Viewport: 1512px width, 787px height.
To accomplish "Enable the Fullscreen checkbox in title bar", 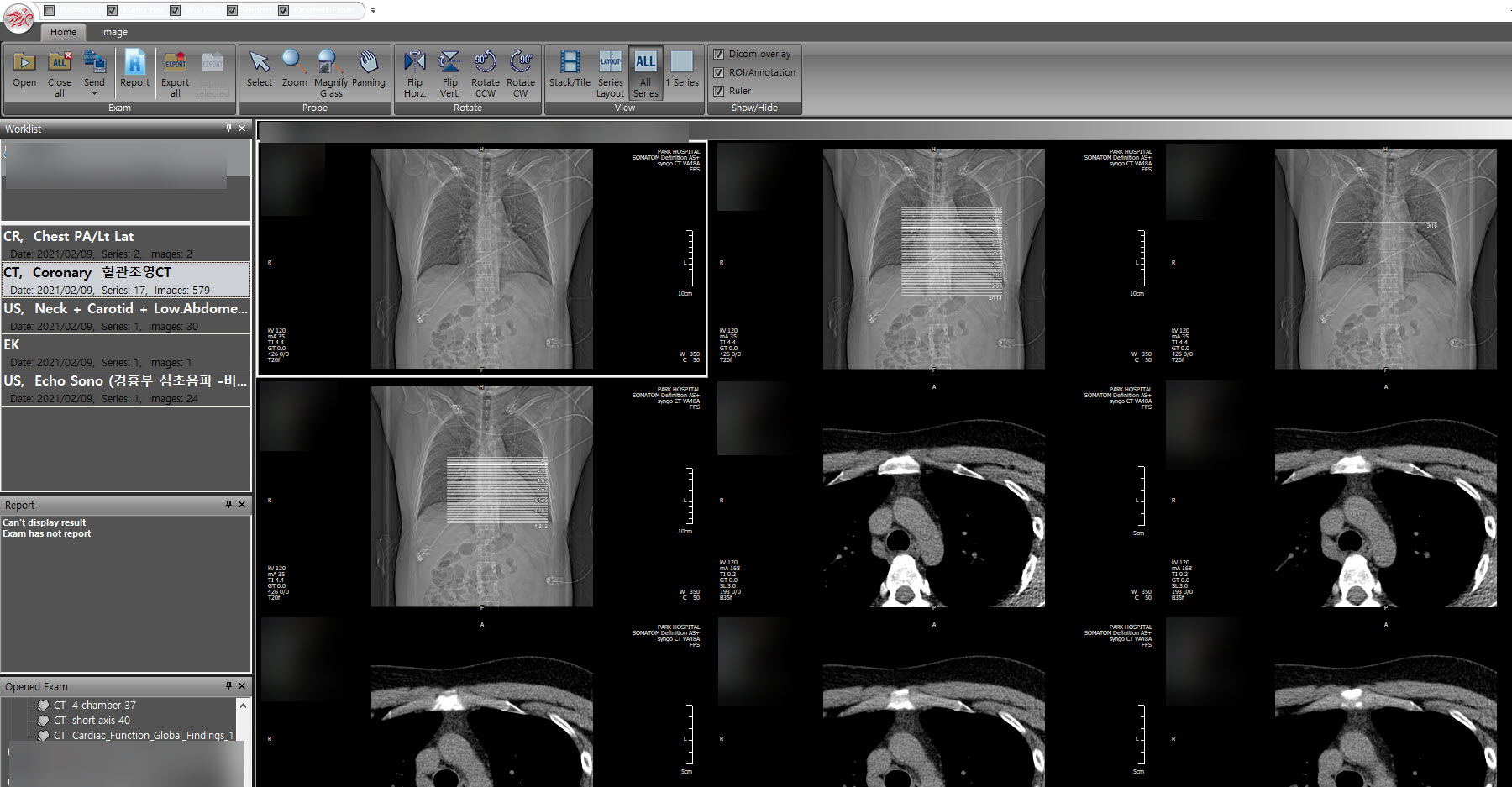I will [50, 10].
